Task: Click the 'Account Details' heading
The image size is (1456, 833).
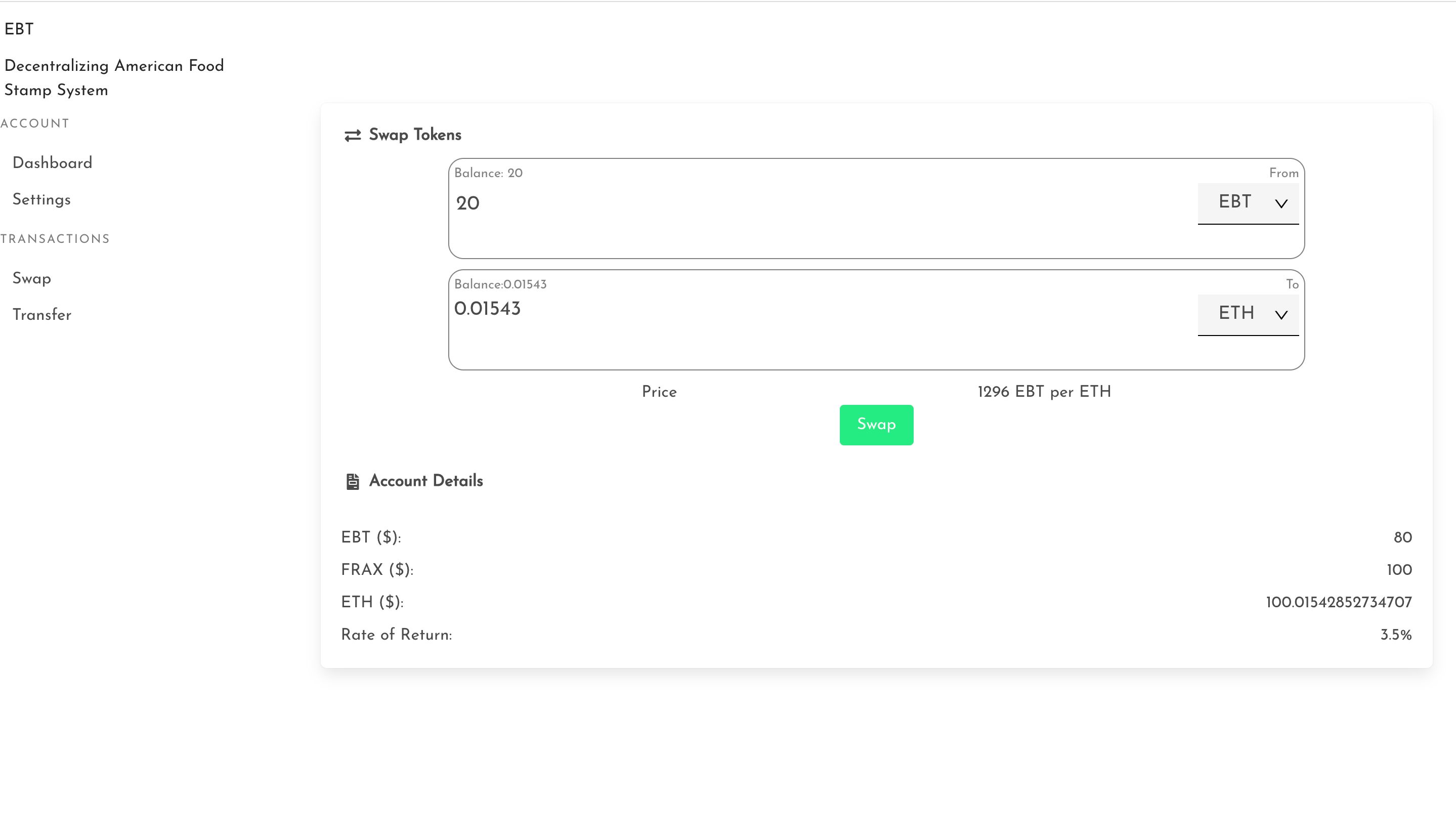Action: pos(425,481)
